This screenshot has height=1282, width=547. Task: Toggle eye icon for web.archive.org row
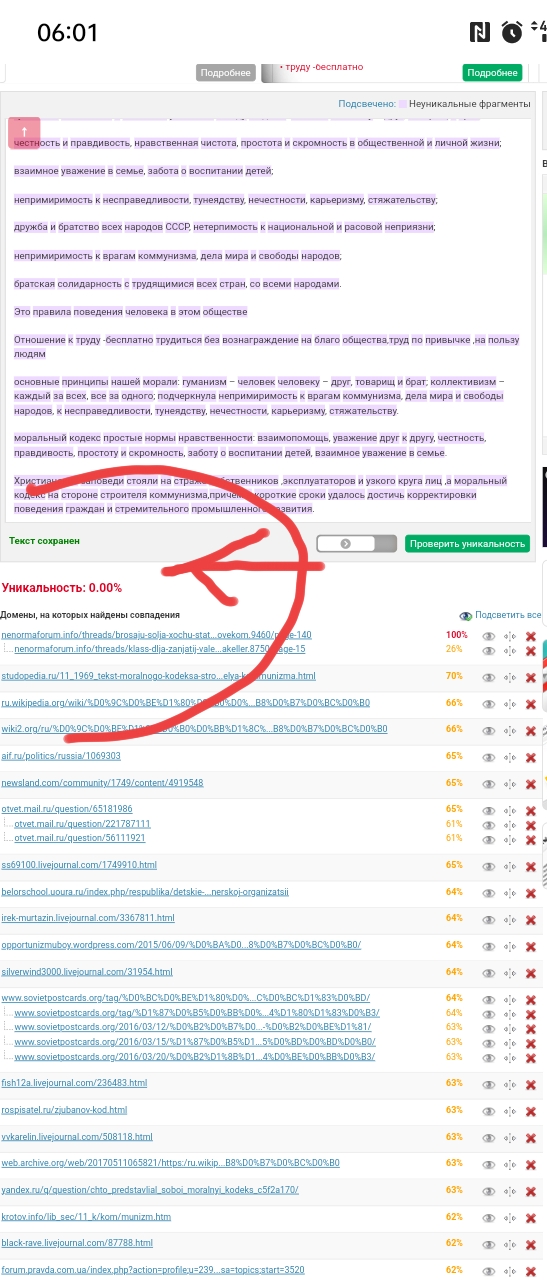[x=489, y=1163]
